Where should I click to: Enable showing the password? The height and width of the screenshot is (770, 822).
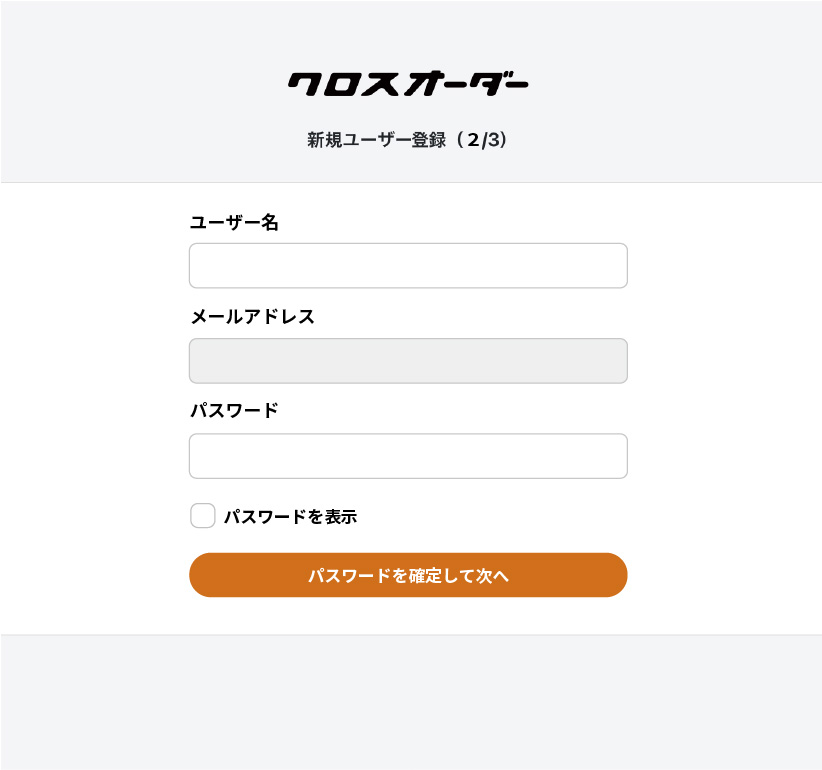pyautogui.click(x=203, y=516)
